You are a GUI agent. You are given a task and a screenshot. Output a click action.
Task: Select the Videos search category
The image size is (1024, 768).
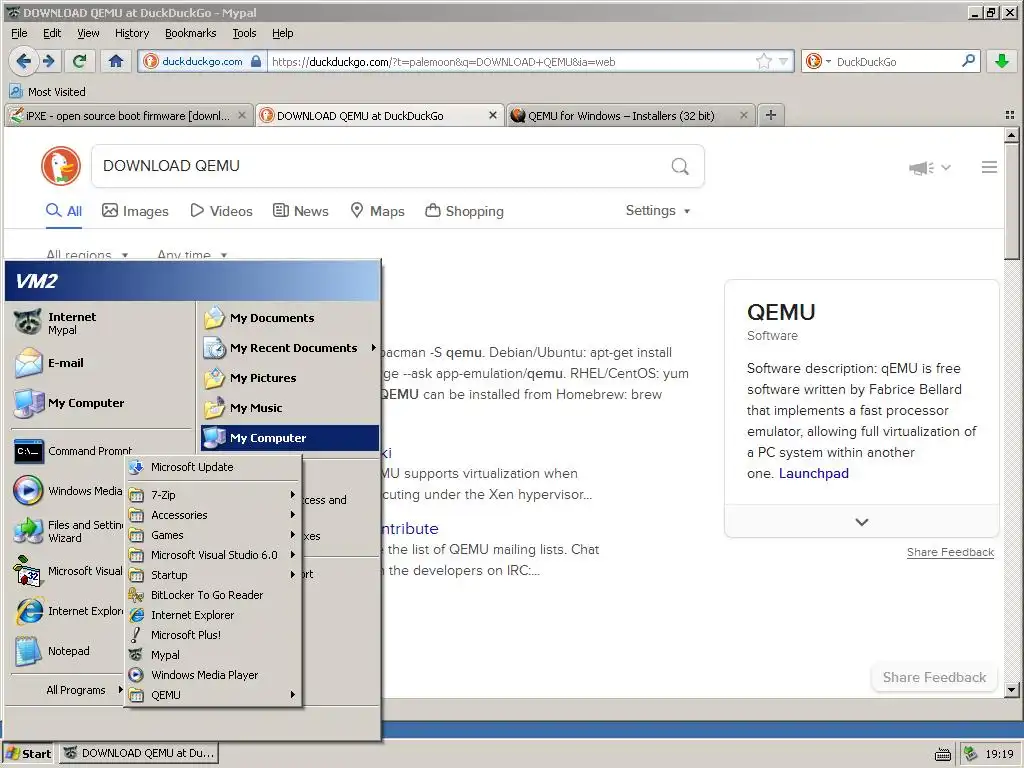(x=221, y=211)
